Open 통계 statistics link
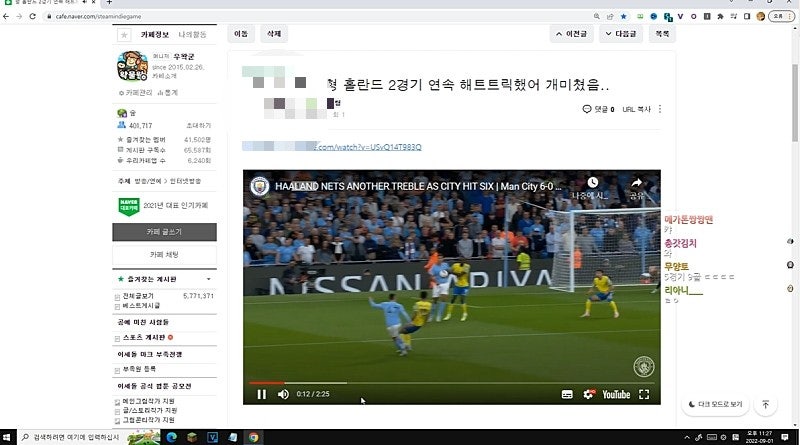Image resolution: width=800 pixels, height=445 pixels. (x=168, y=93)
